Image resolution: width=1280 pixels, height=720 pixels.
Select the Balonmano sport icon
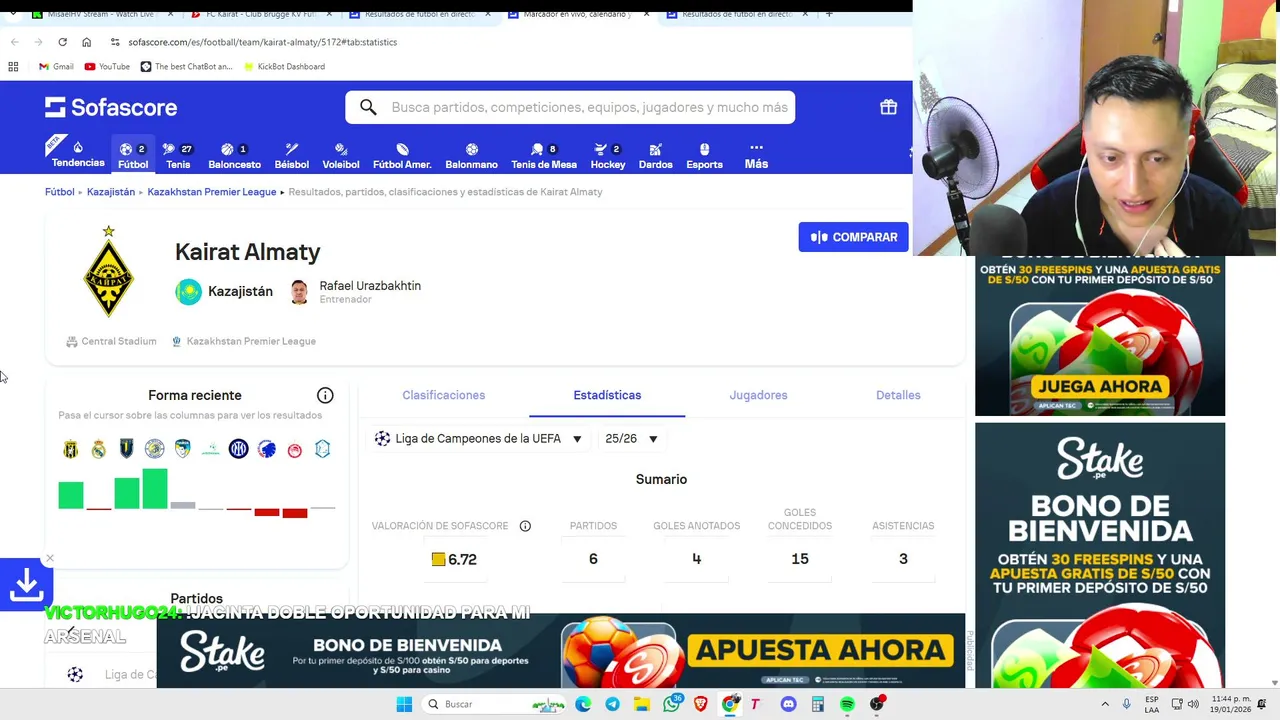click(x=471, y=155)
